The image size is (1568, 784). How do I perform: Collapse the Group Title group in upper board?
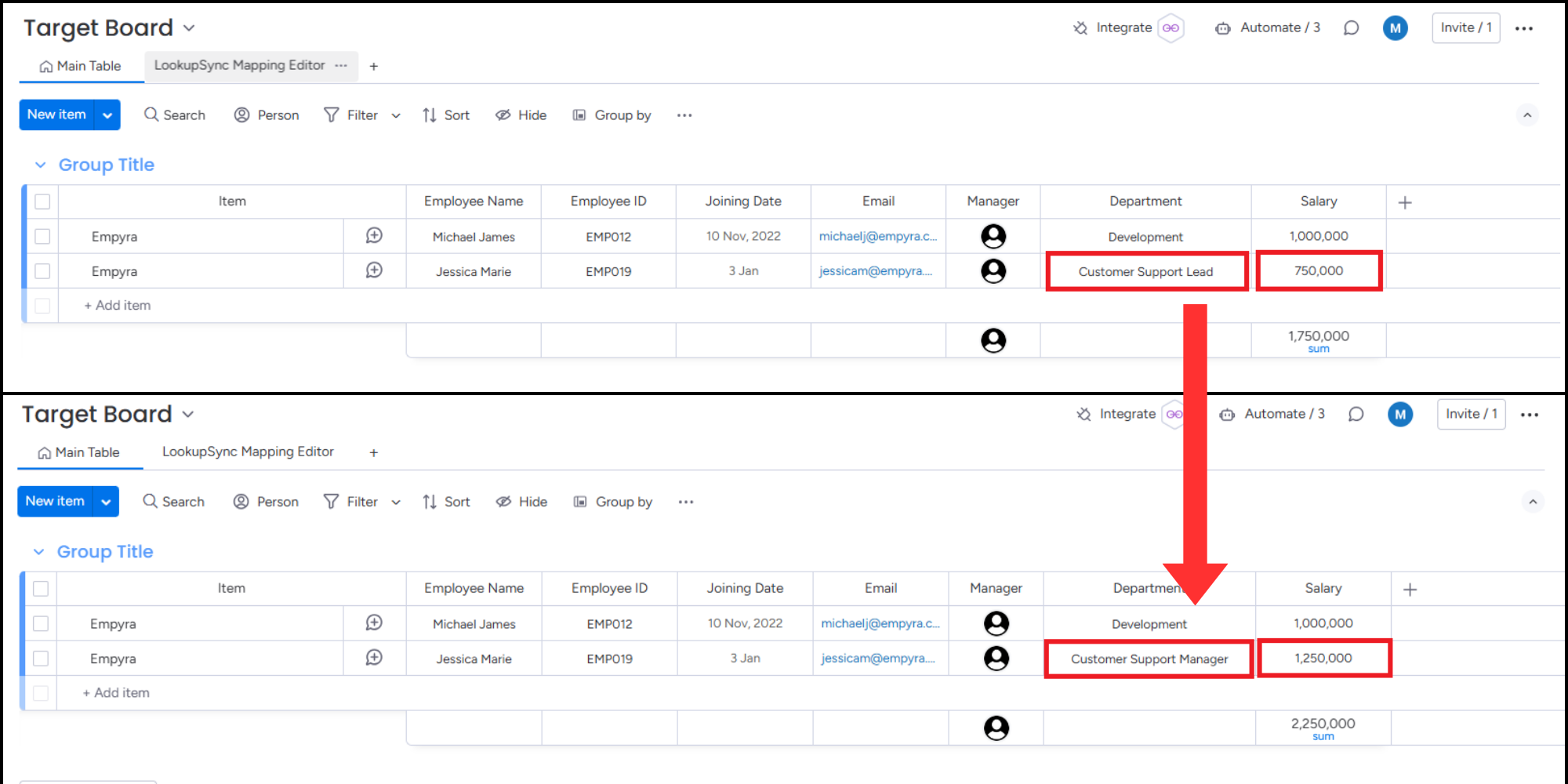[40, 165]
